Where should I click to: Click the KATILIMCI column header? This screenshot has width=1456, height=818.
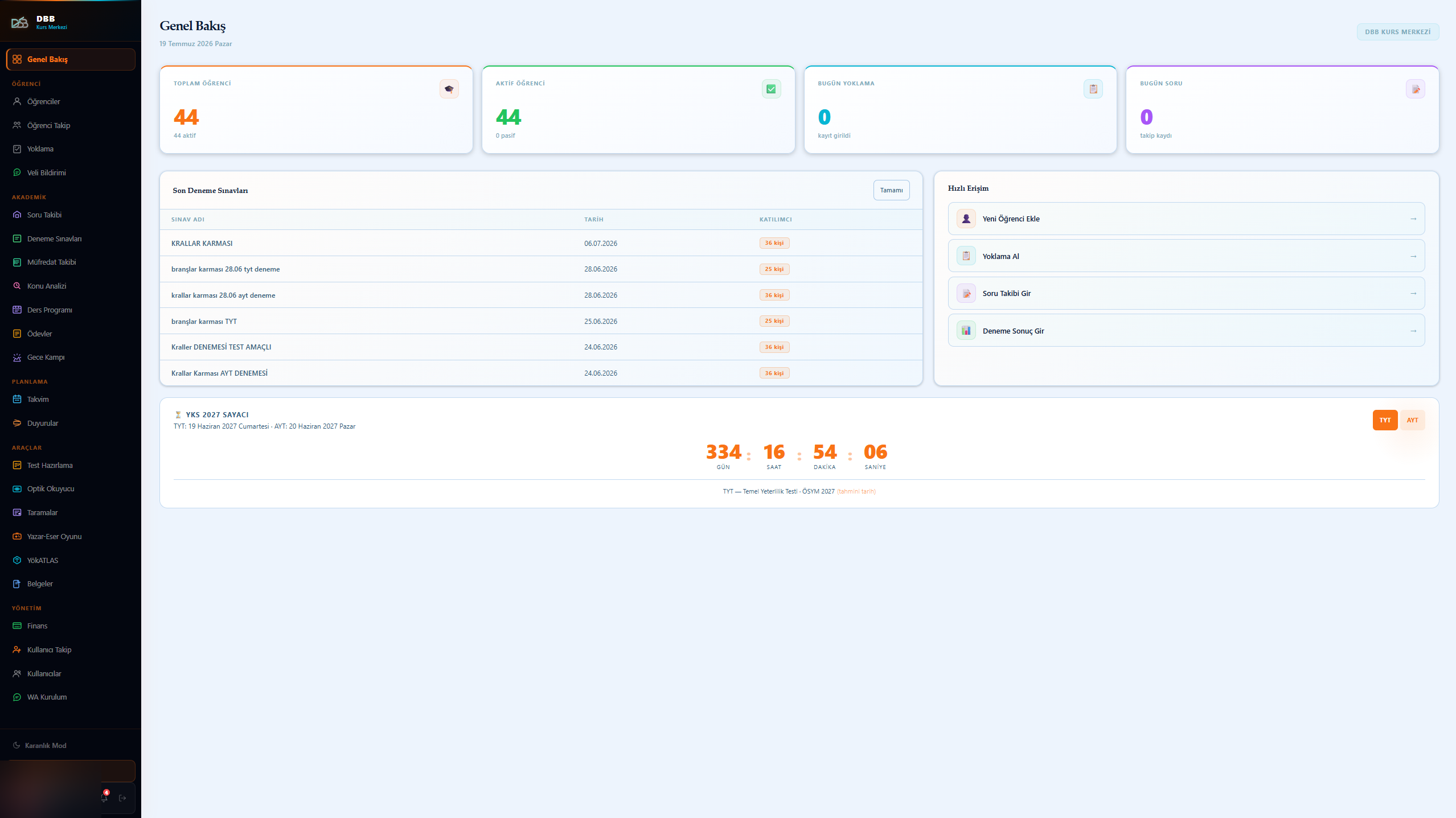pos(776,219)
